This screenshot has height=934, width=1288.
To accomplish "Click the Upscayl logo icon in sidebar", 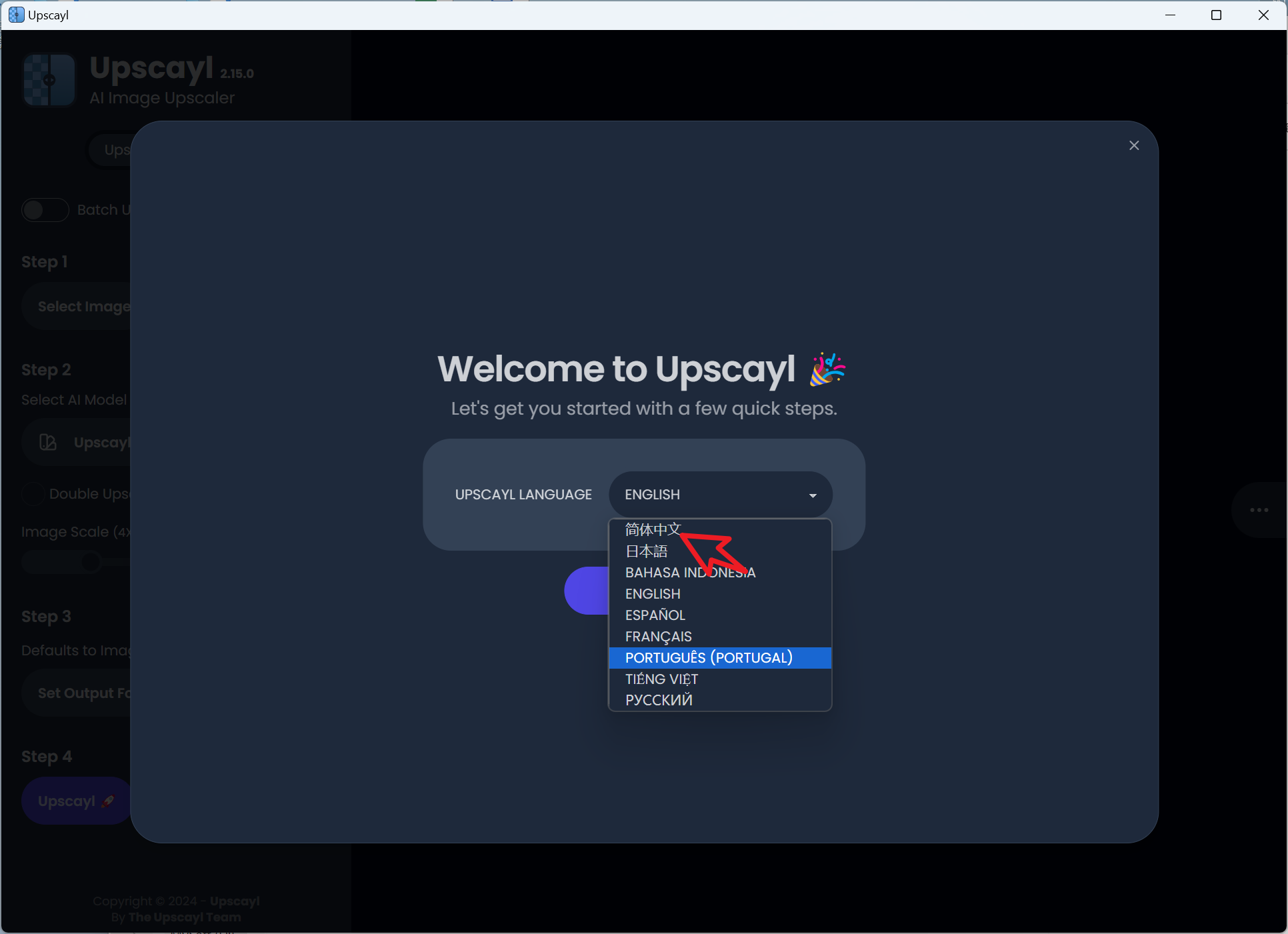I will [49, 80].
